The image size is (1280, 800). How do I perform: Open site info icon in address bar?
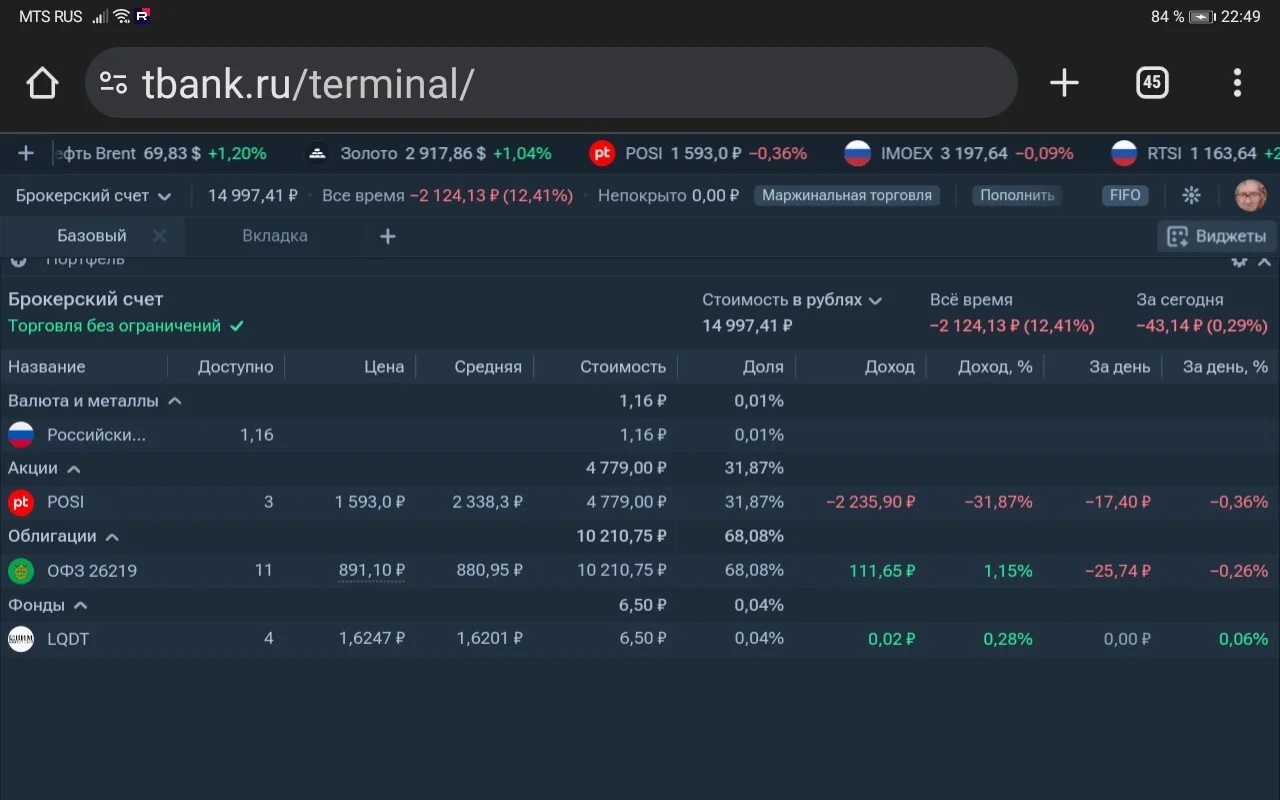114,83
